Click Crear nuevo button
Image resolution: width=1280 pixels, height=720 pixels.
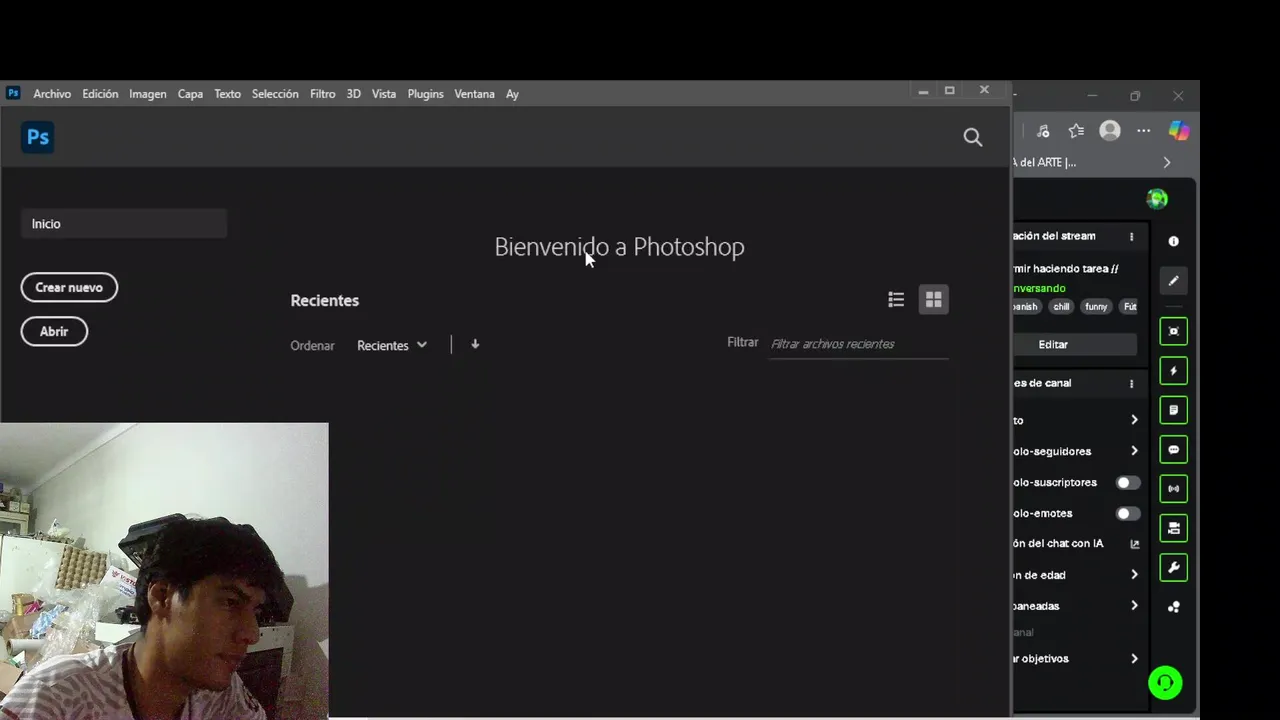pos(69,288)
